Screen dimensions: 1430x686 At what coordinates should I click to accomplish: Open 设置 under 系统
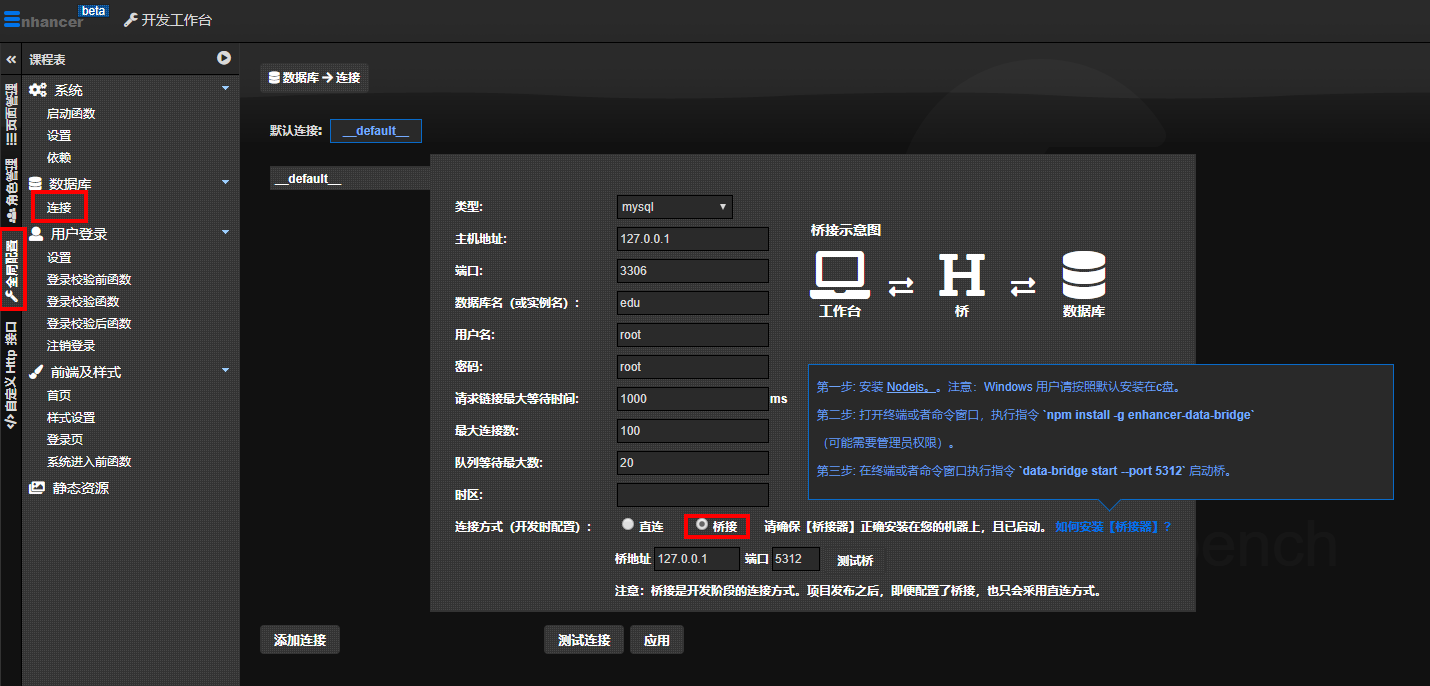(59, 136)
